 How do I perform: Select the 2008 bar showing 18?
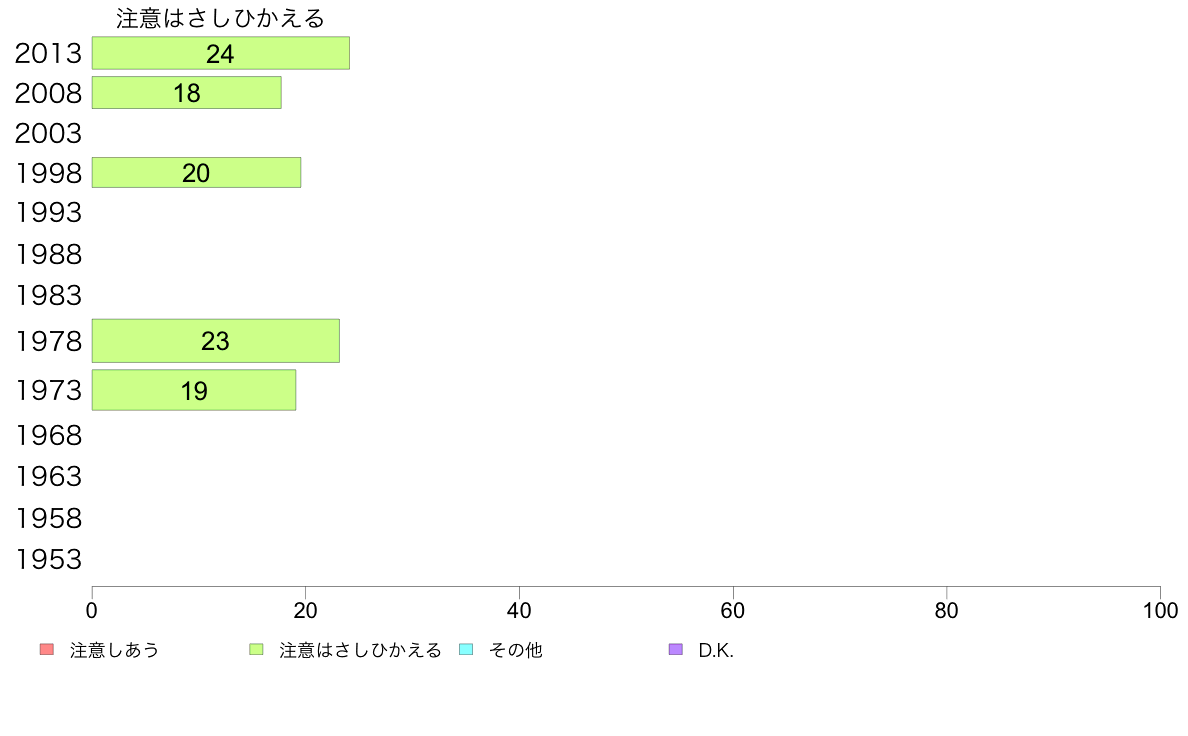186,92
